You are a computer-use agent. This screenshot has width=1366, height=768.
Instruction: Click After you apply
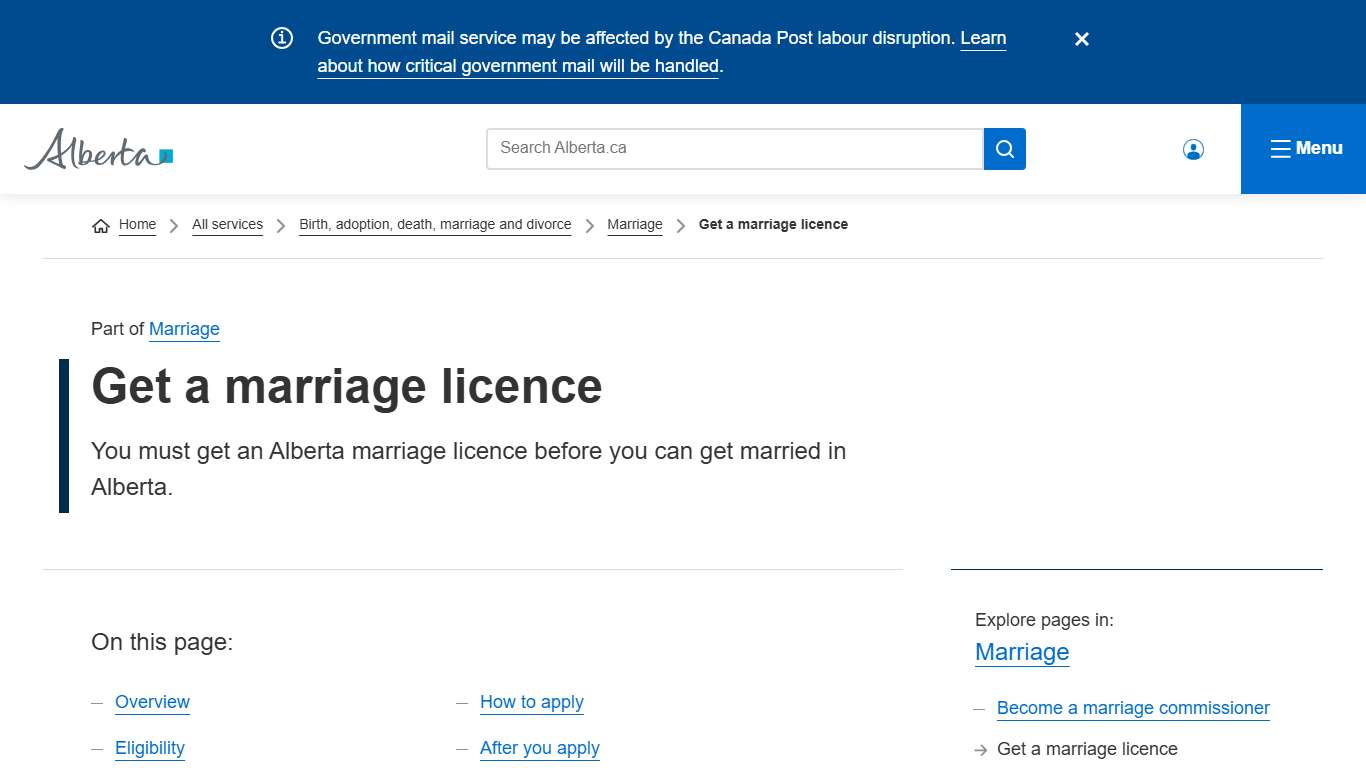point(539,748)
